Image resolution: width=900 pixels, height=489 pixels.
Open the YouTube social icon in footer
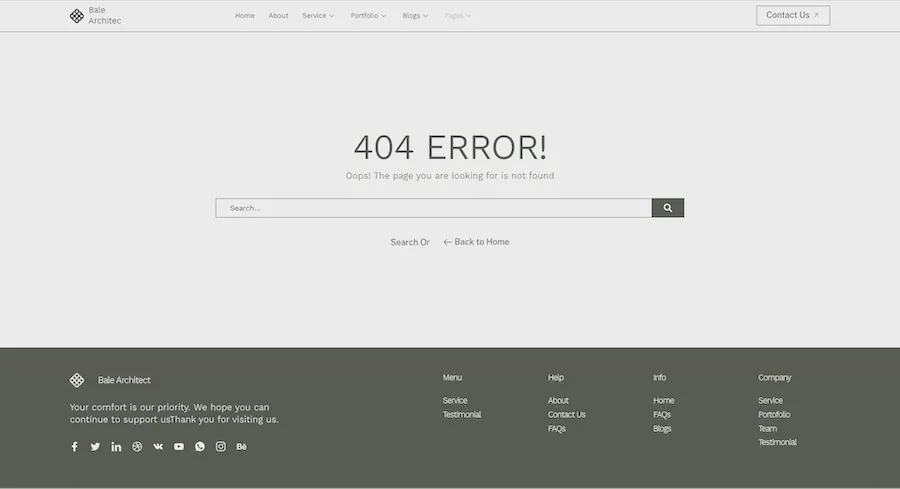click(179, 447)
